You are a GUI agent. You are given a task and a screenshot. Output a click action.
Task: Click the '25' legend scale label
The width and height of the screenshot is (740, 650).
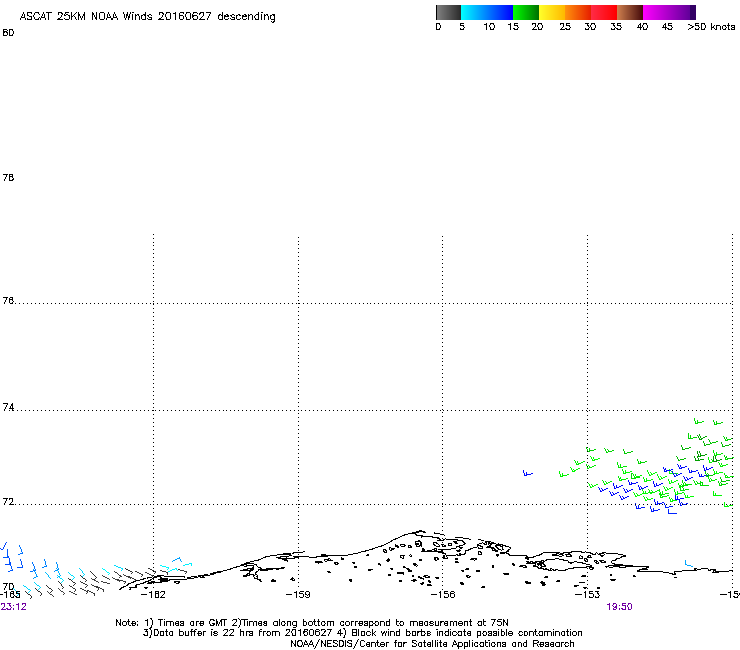pos(565,27)
